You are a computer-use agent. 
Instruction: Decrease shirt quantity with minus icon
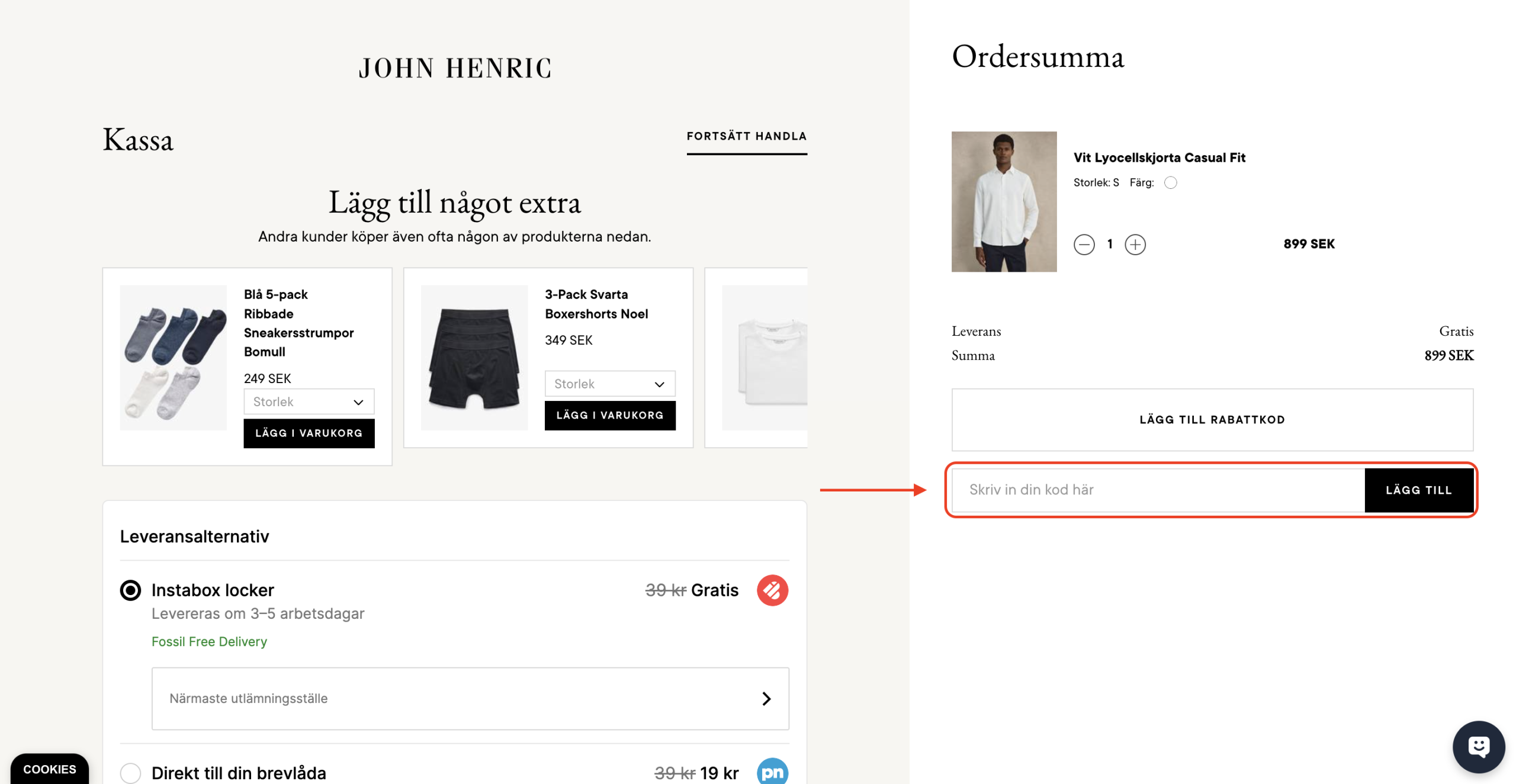pyautogui.click(x=1084, y=244)
